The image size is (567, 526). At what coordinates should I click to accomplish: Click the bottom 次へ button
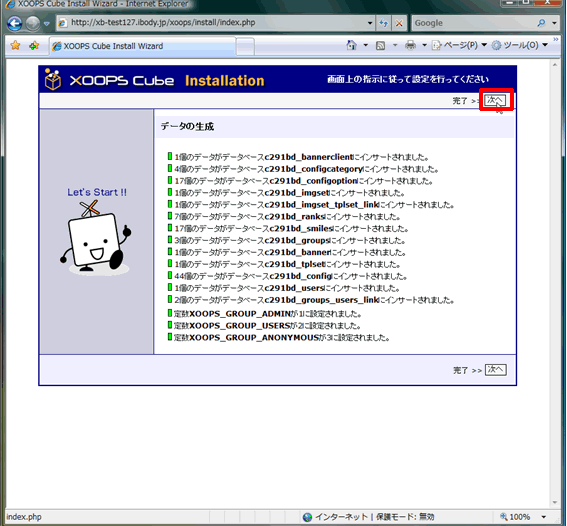[495, 369]
